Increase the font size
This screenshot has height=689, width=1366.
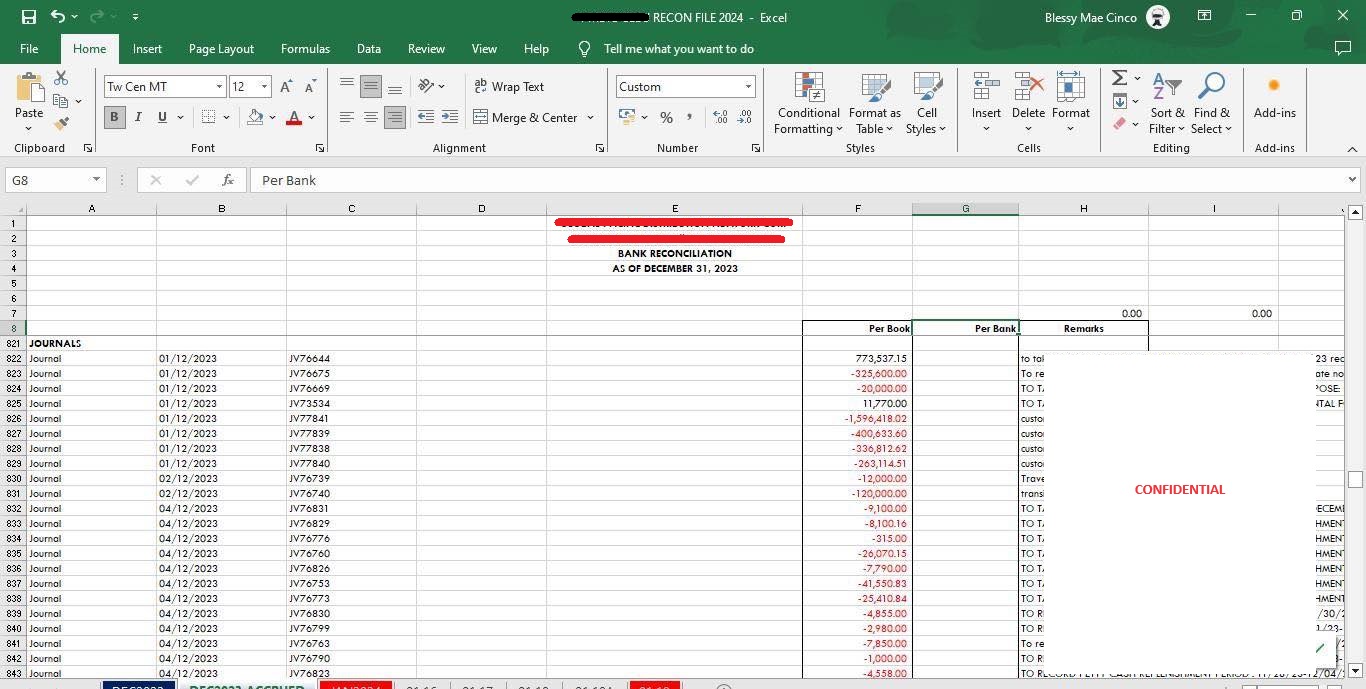tap(287, 87)
